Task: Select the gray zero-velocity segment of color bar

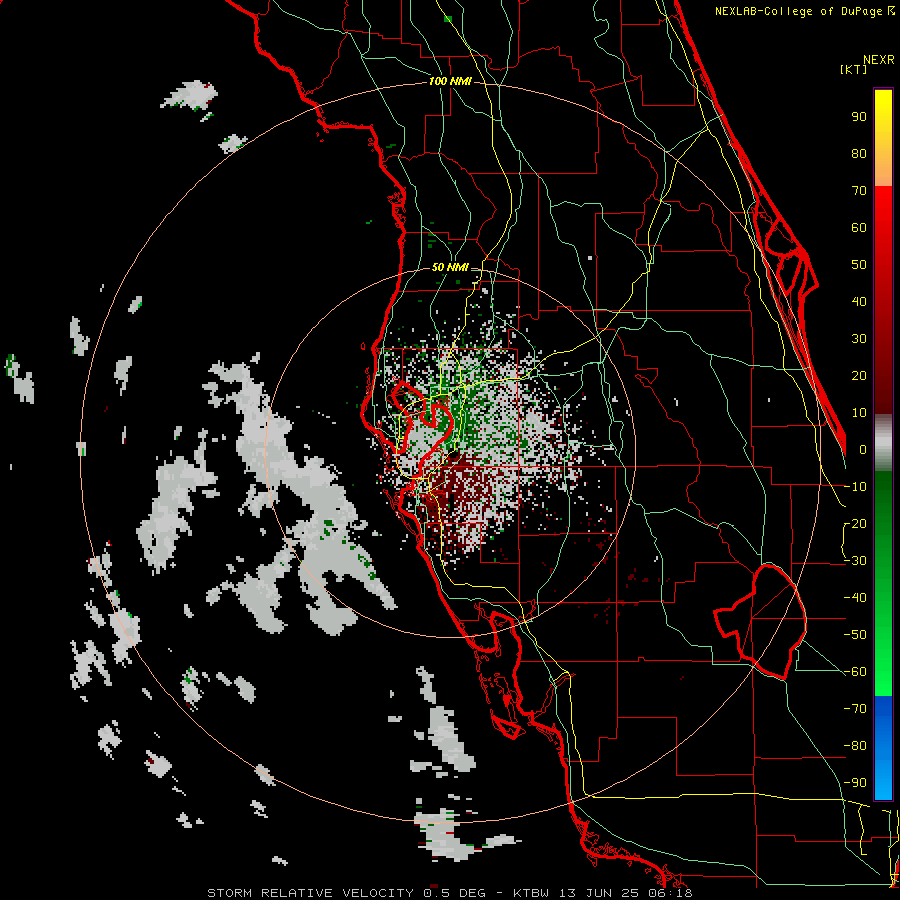Action: (883, 443)
